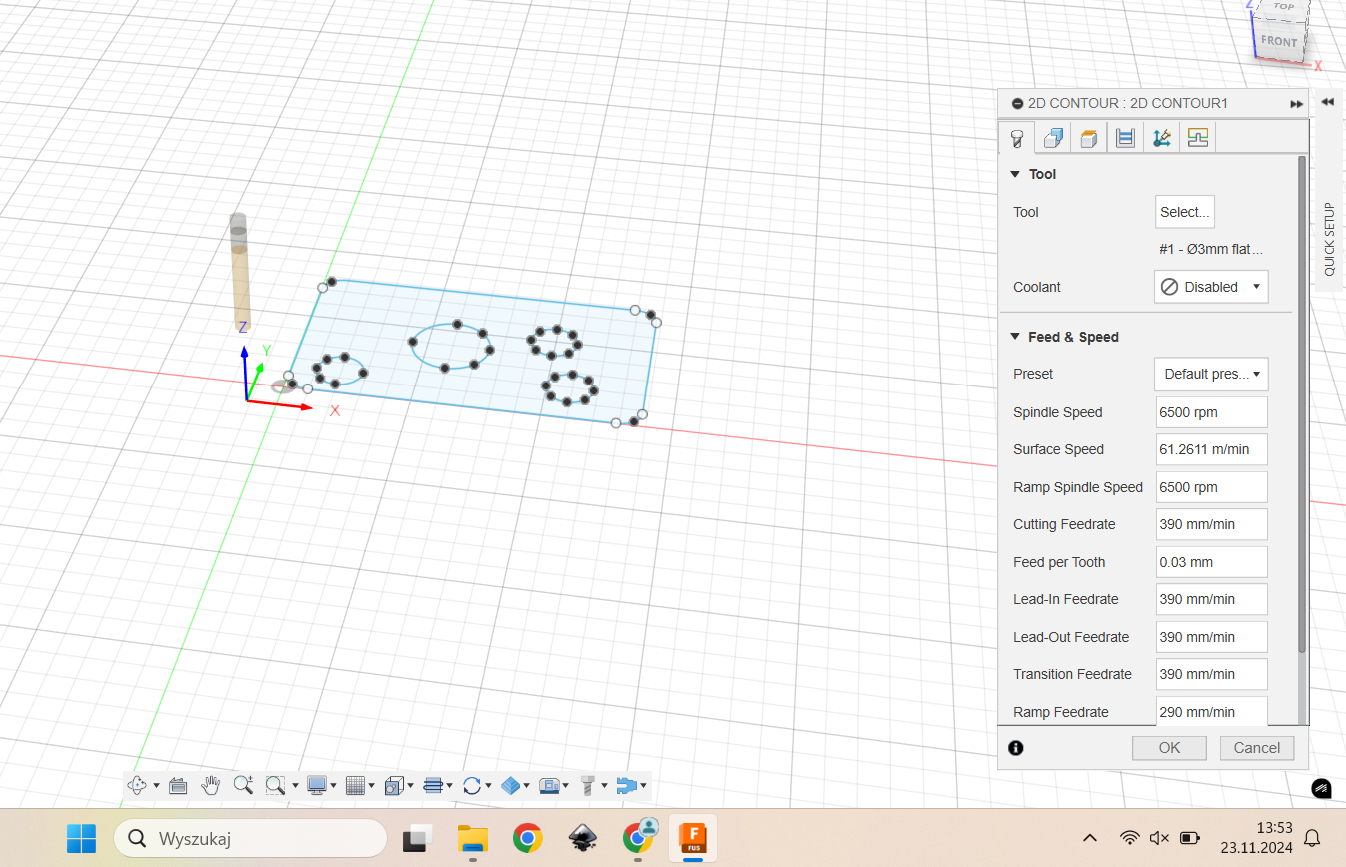Open Display Settings monitor icon

pyautogui.click(x=317, y=785)
